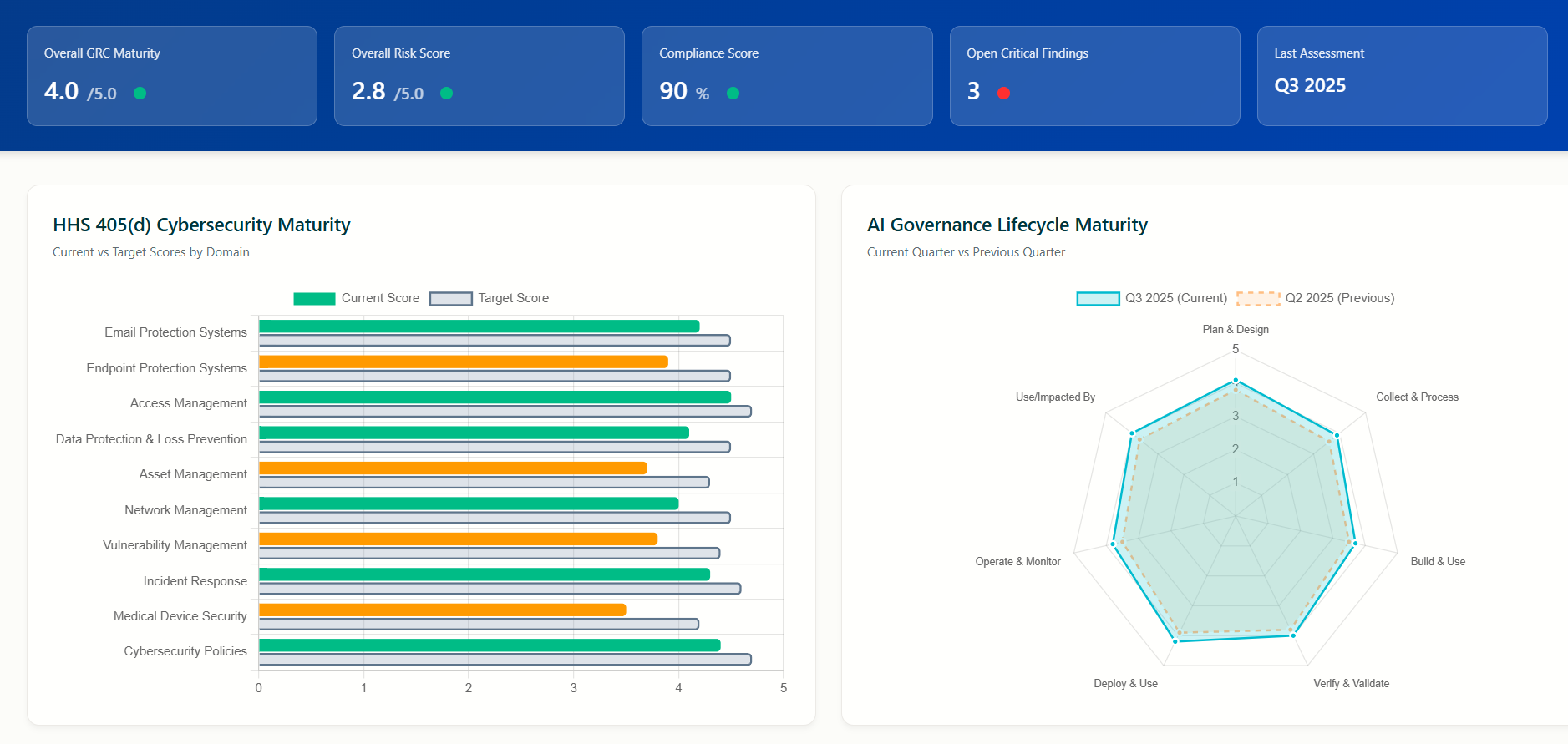This screenshot has width=1568, height=744.
Task: Click the Overall GRC Maturity card
Action: (x=172, y=76)
